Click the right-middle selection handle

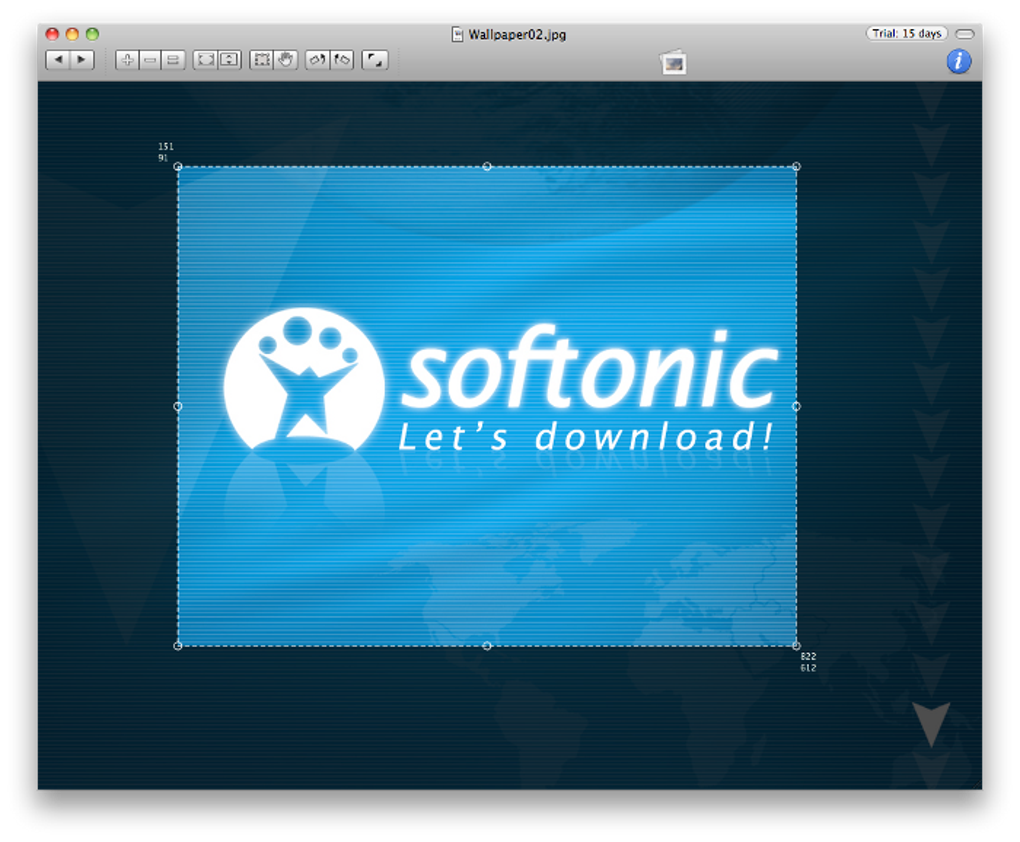pyautogui.click(x=796, y=406)
